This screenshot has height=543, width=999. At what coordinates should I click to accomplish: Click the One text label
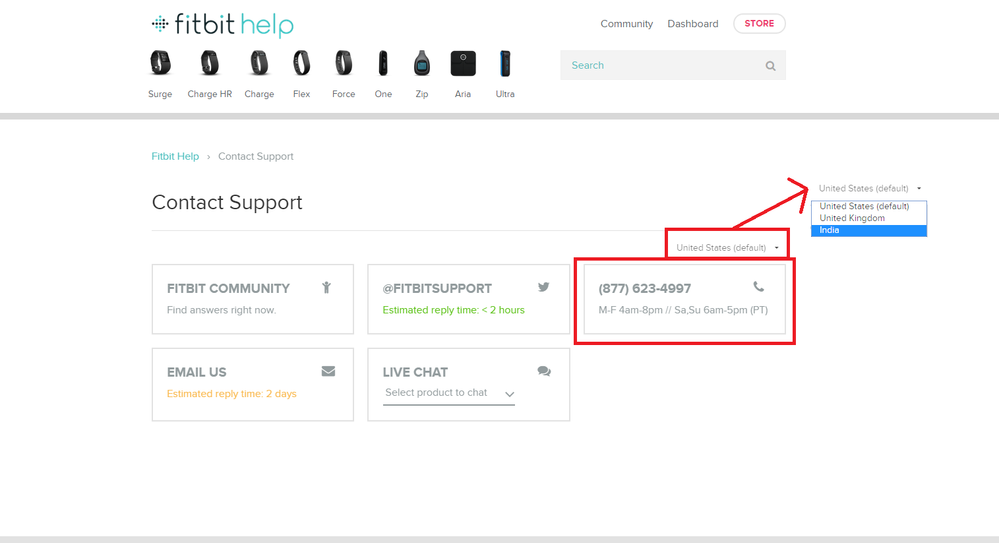click(x=383, y=94)
